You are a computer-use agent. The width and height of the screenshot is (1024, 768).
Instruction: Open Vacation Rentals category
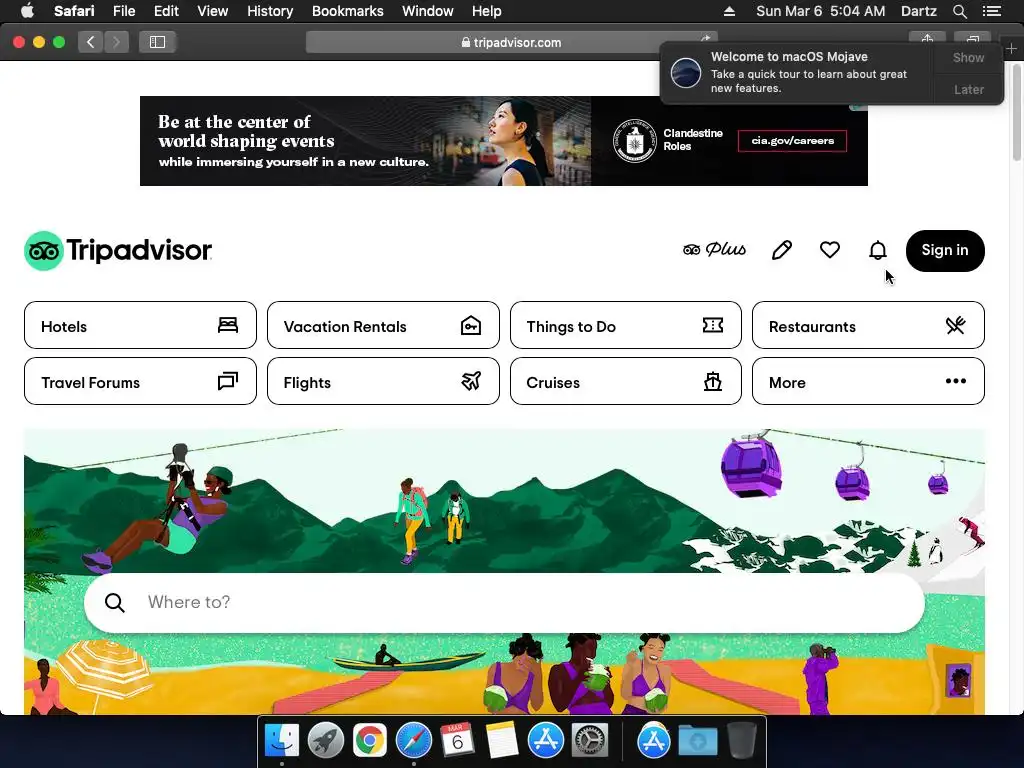pos(383,325)
